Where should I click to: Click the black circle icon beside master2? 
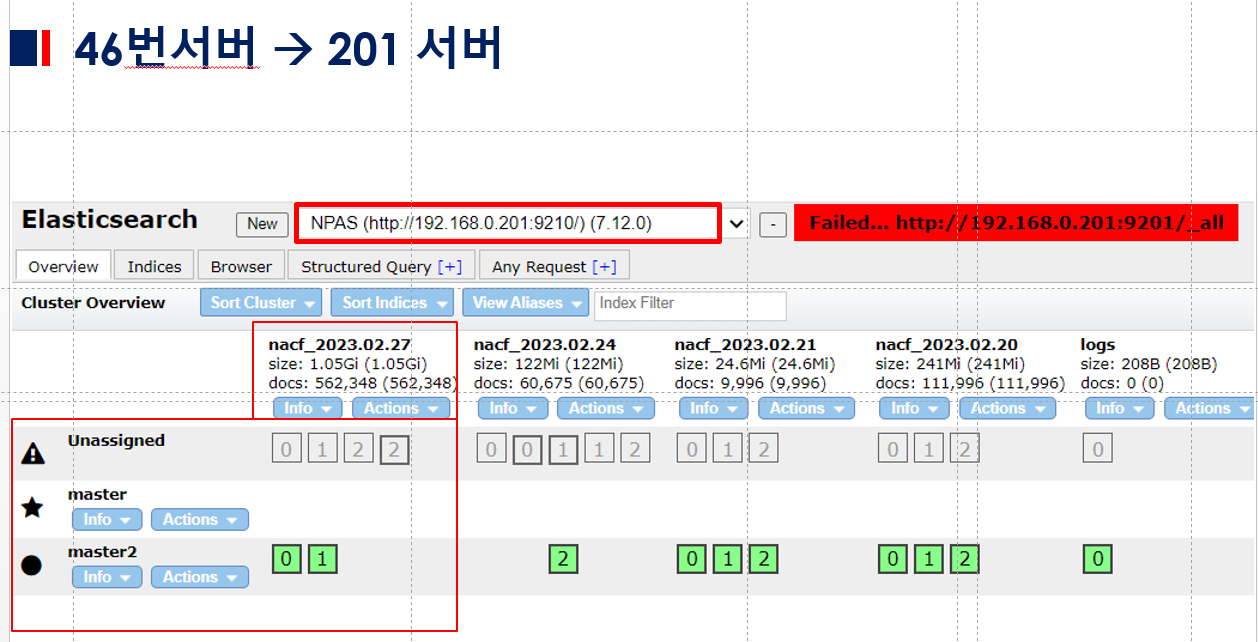pyautogui.click(x=32, y=565)
